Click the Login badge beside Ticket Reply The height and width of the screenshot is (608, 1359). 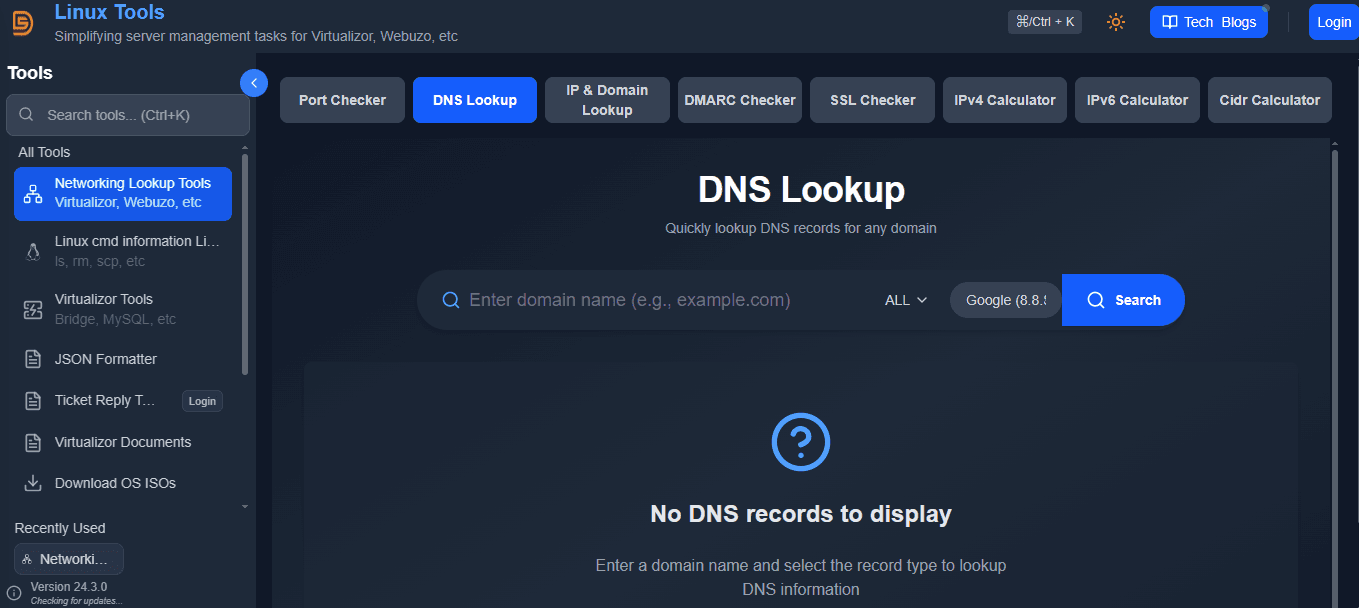202,401
